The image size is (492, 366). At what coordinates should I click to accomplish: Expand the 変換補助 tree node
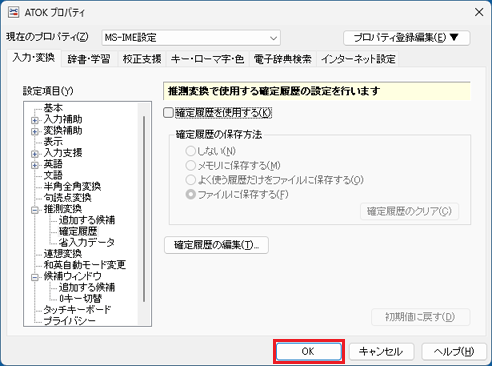(35, 131)
